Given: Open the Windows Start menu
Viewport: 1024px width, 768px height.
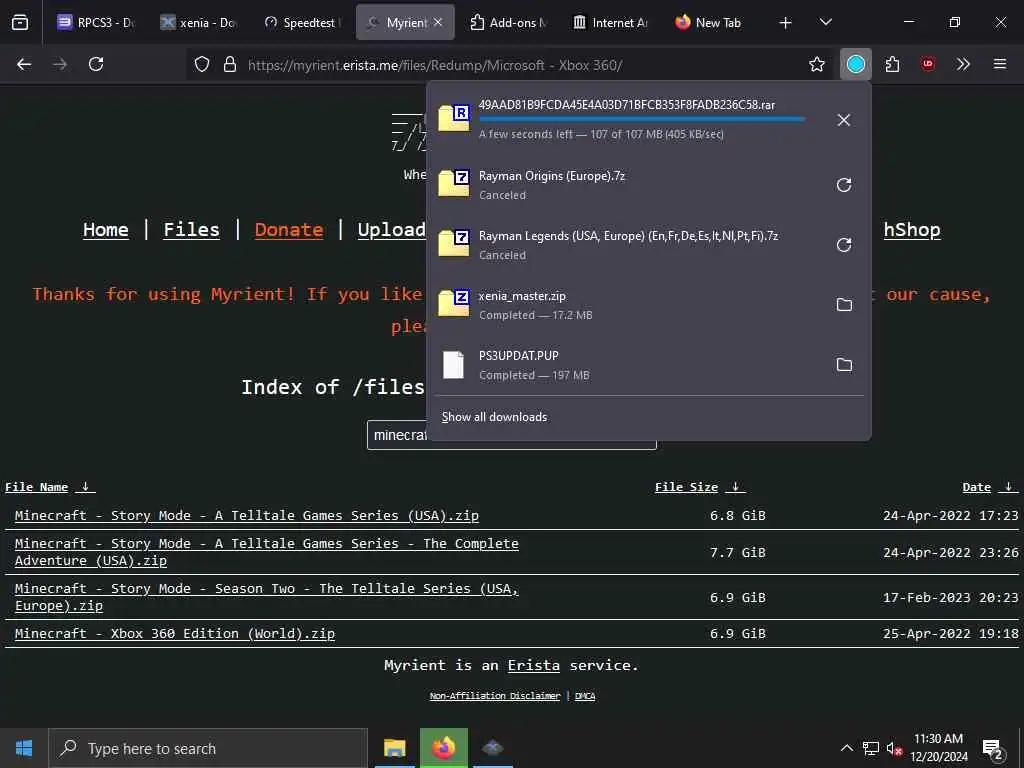Looking at the screenshot, I should tap(24, 748).
